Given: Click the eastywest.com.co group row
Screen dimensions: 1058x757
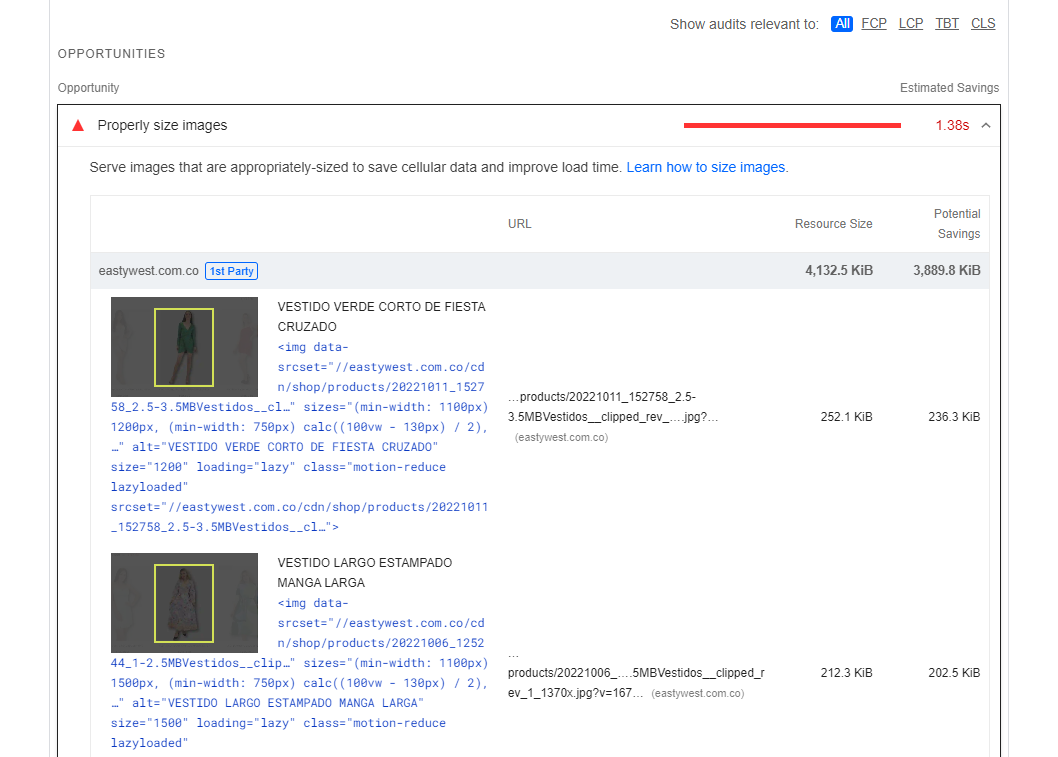Looking at the screenshot, I should click(540, 271).
